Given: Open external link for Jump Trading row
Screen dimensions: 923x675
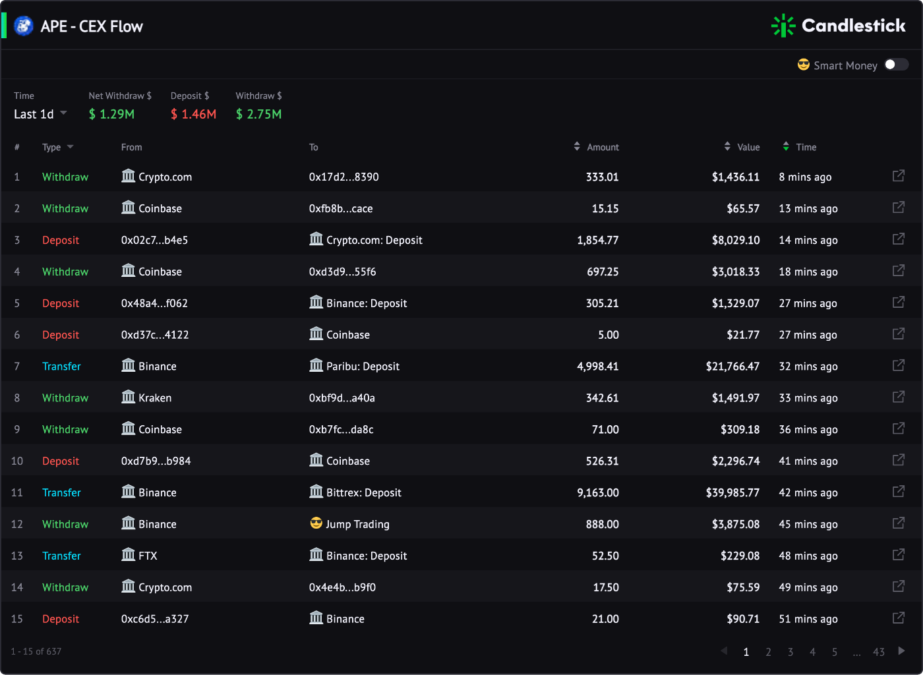Looking at the screenshot, I should pos(898,523).
